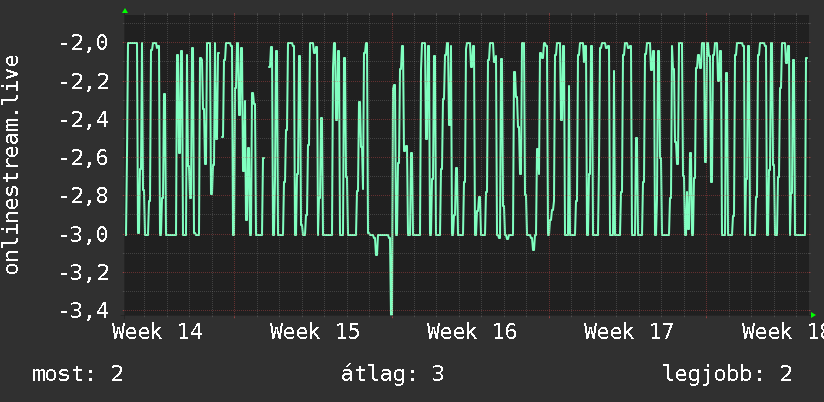The height and width of the screenshot is (402, 824).
Task: Click the 'legjobb: 2' statistic
Action: 727,375
